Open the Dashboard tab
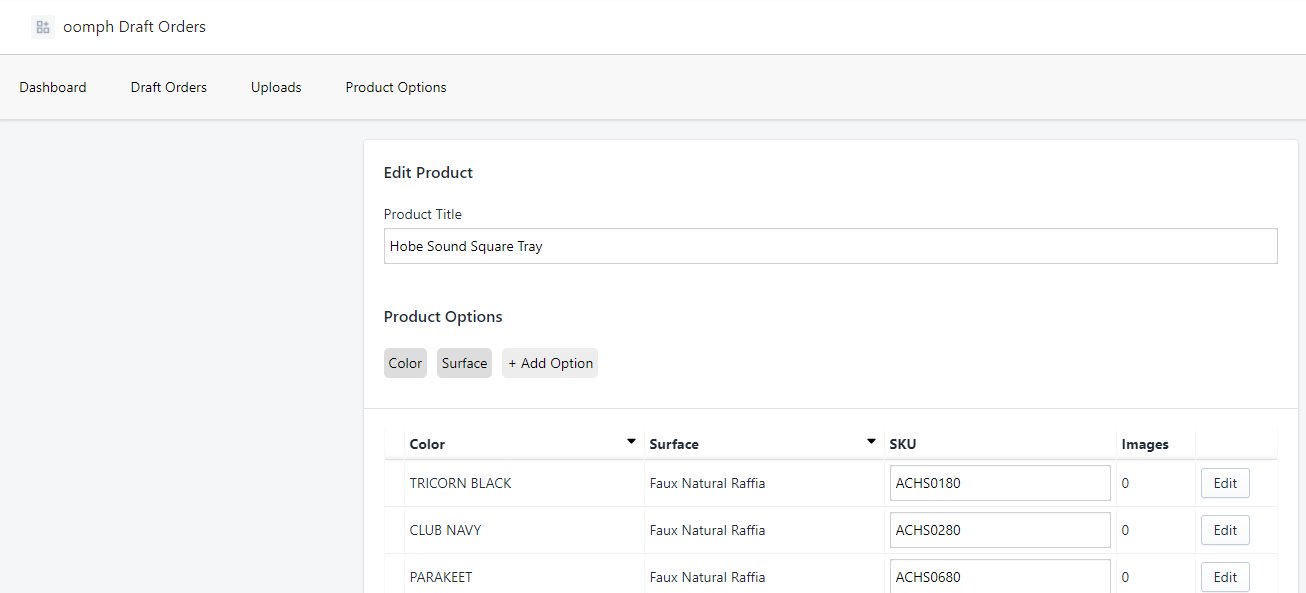1306x593 pixels. (53, 87)
